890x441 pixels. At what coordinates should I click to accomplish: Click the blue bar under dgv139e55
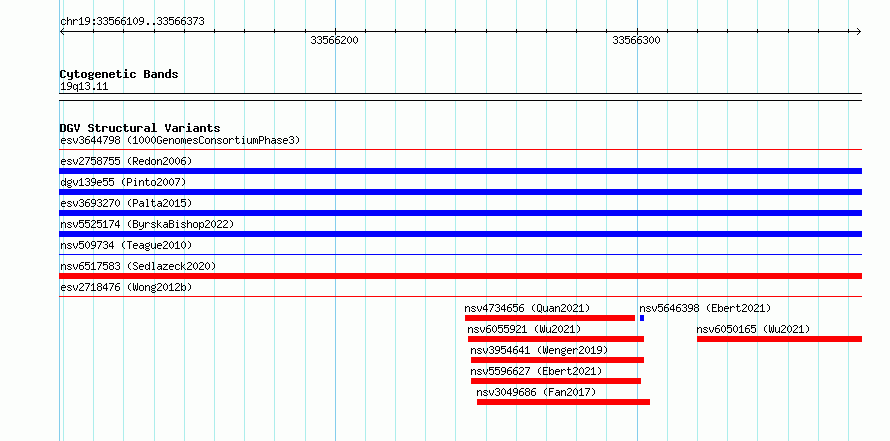tap(461, 192)
